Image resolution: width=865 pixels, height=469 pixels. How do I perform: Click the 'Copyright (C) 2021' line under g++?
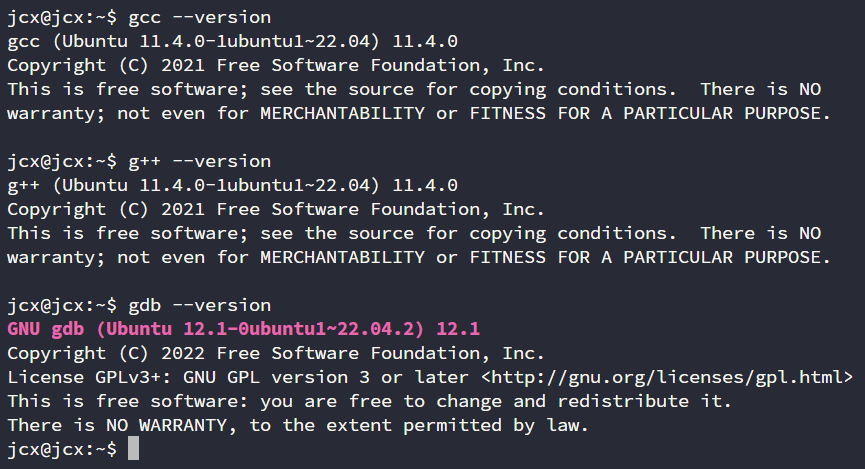pos(275,209)
